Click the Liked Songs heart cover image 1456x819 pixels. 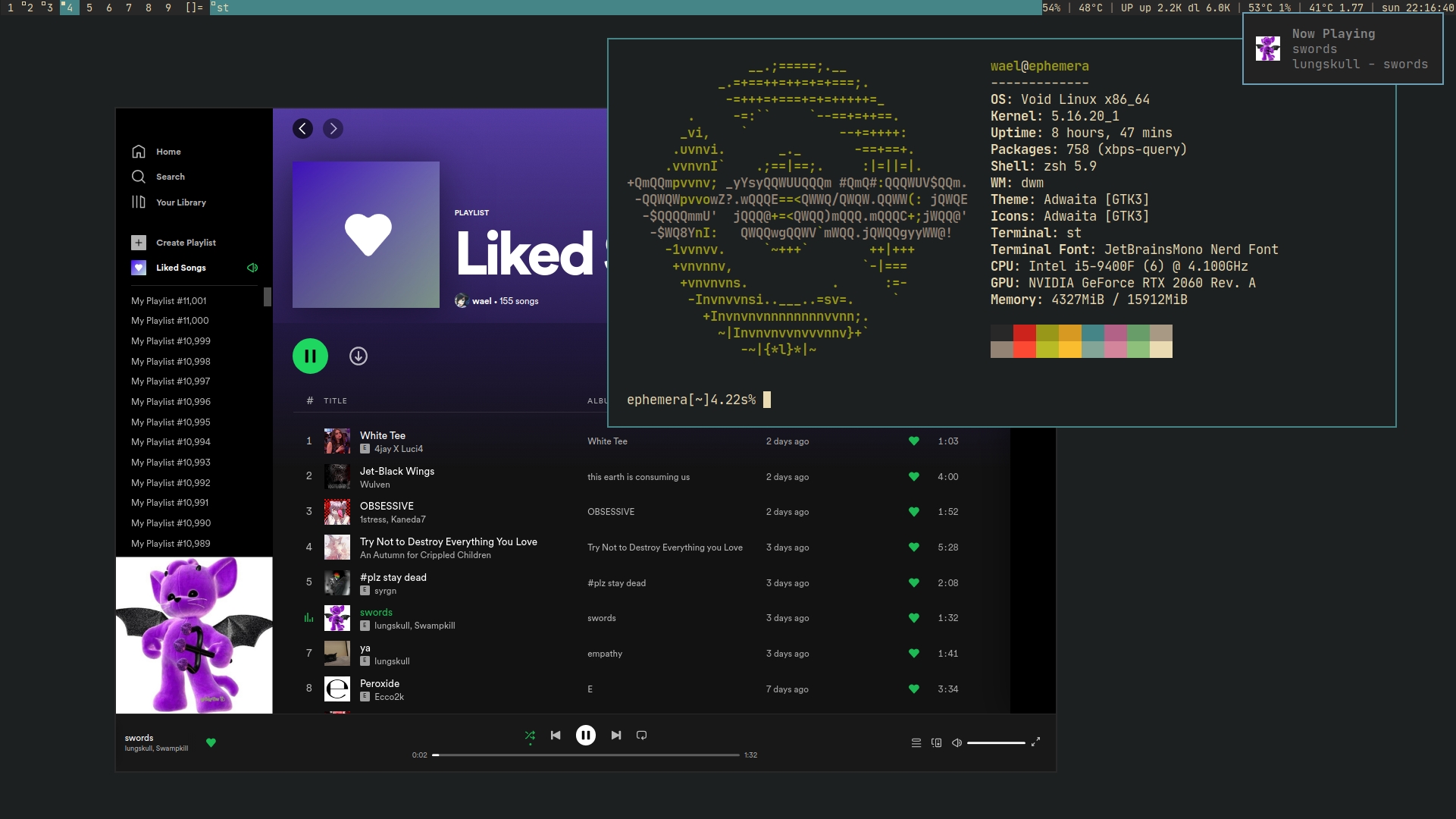tap(366, 234)
